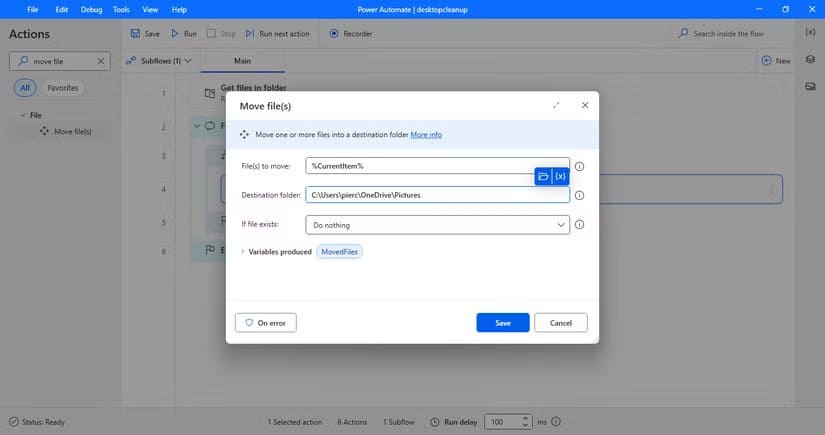The height and width of the screenshot is (435, 825).
Task: Open the Subflows dropdown
Action: click(159, 61)
